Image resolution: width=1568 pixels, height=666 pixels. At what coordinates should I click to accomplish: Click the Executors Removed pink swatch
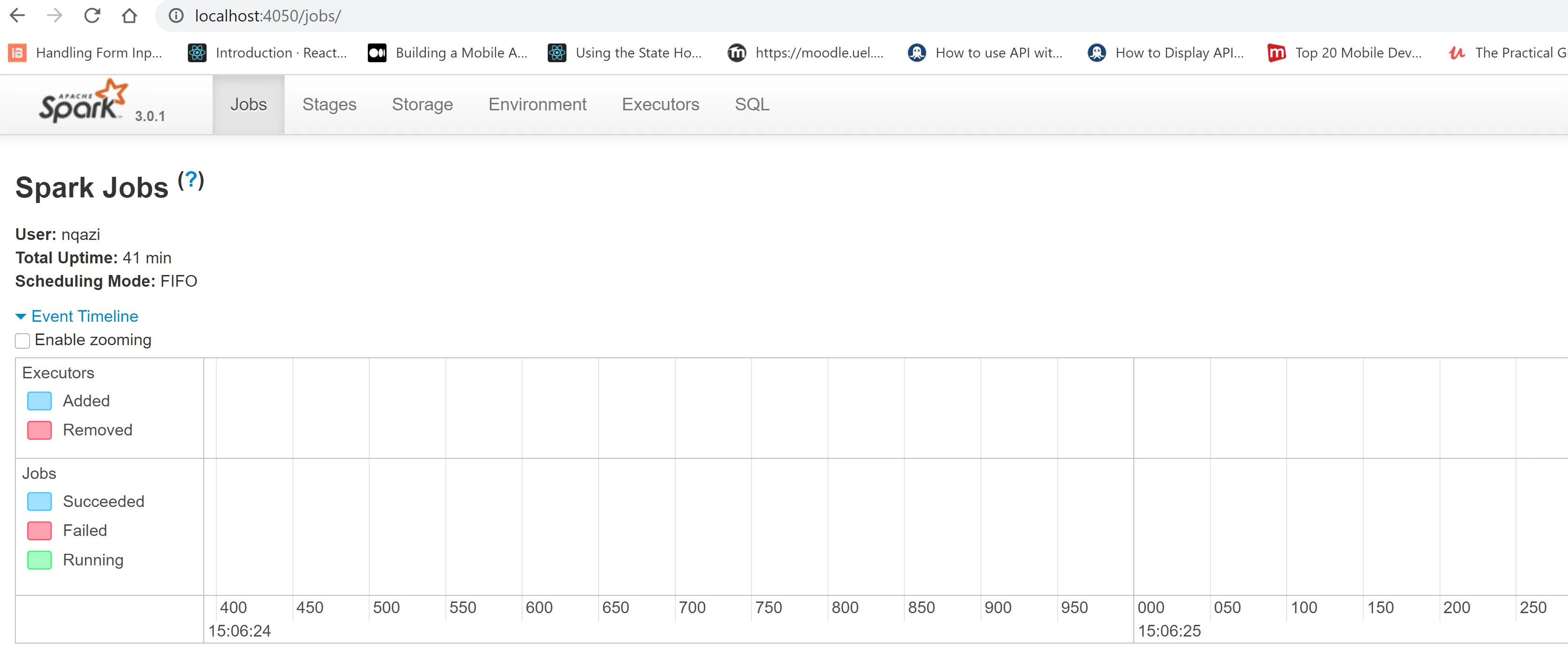tap(40, 430)
